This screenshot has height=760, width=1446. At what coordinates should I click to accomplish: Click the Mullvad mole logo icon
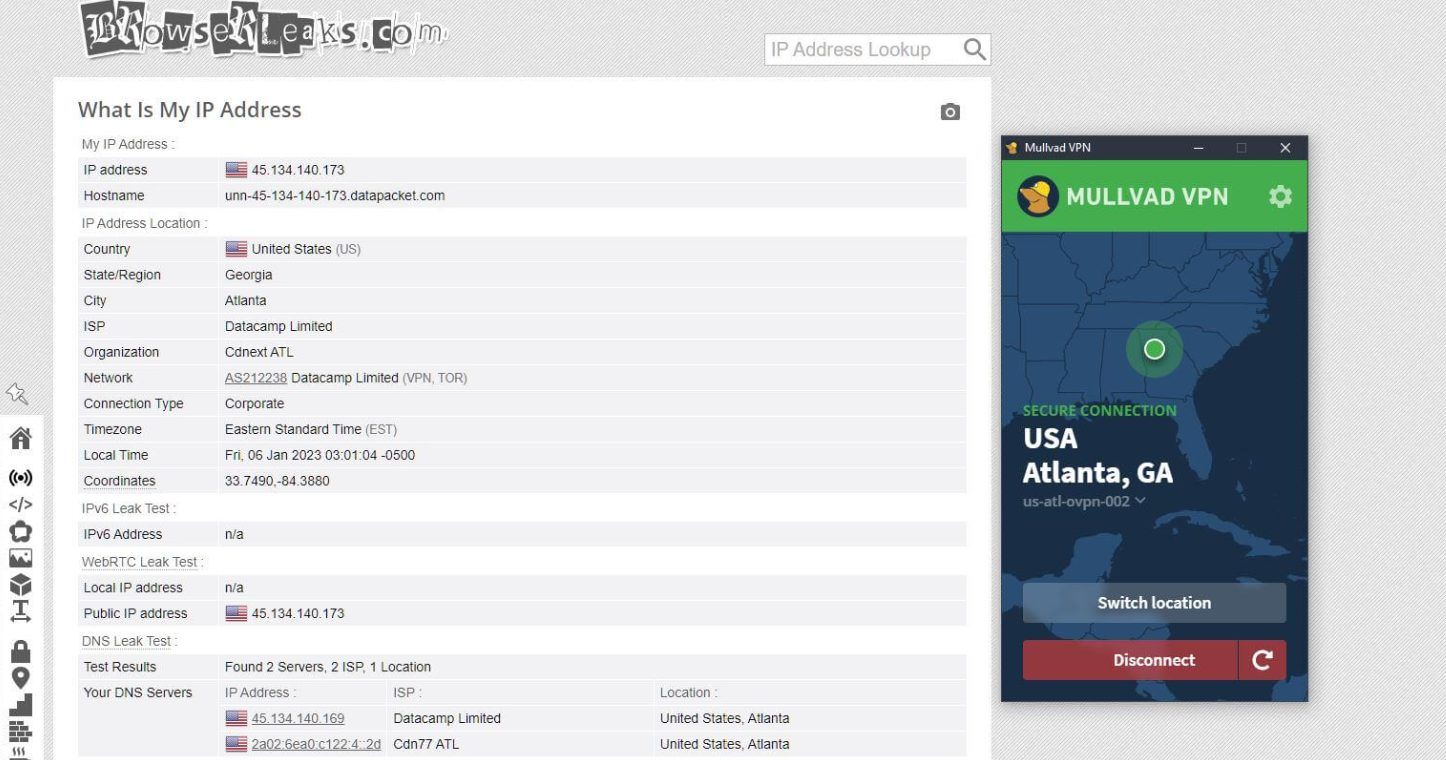[1038, 196]
